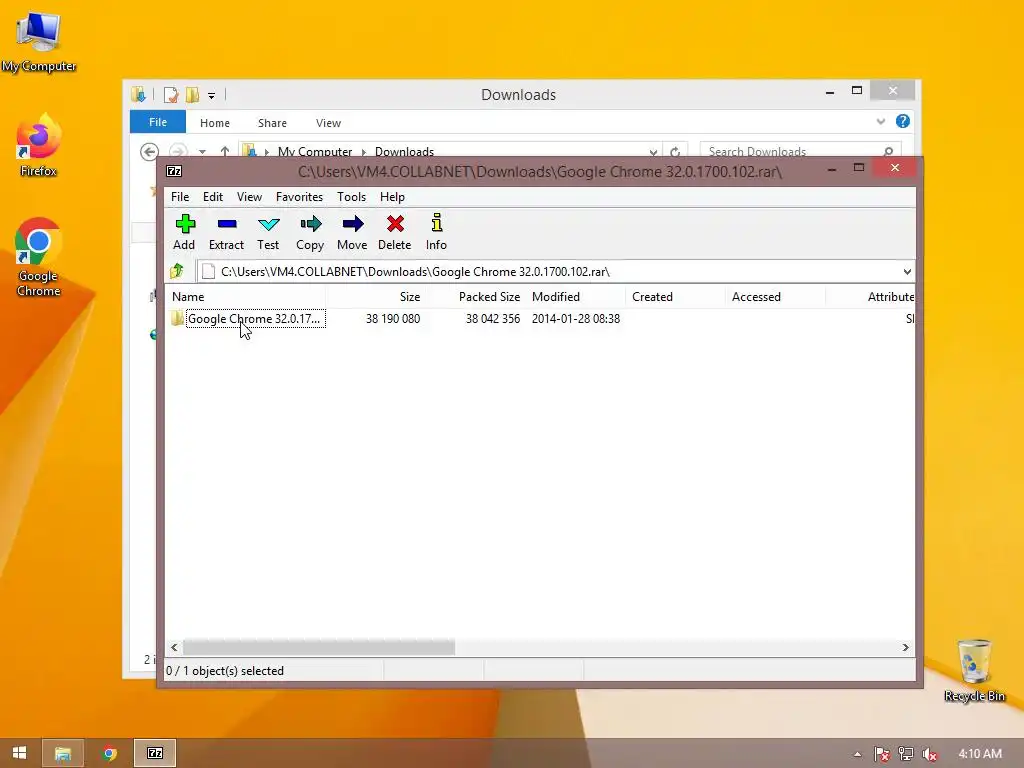This screenshot has width=1024, height=768.
Task: Expand the ribbon chevron in Downloads window
Action: point(880,121)
